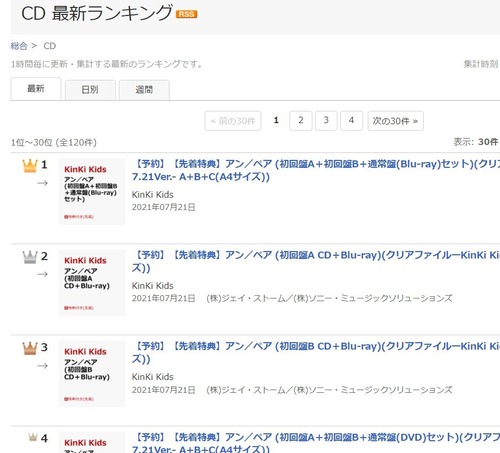This screenshot has height=453, width=500.
Task: Click artist name KinKi Kids under rank 2
Action: [x=153, y=286]
